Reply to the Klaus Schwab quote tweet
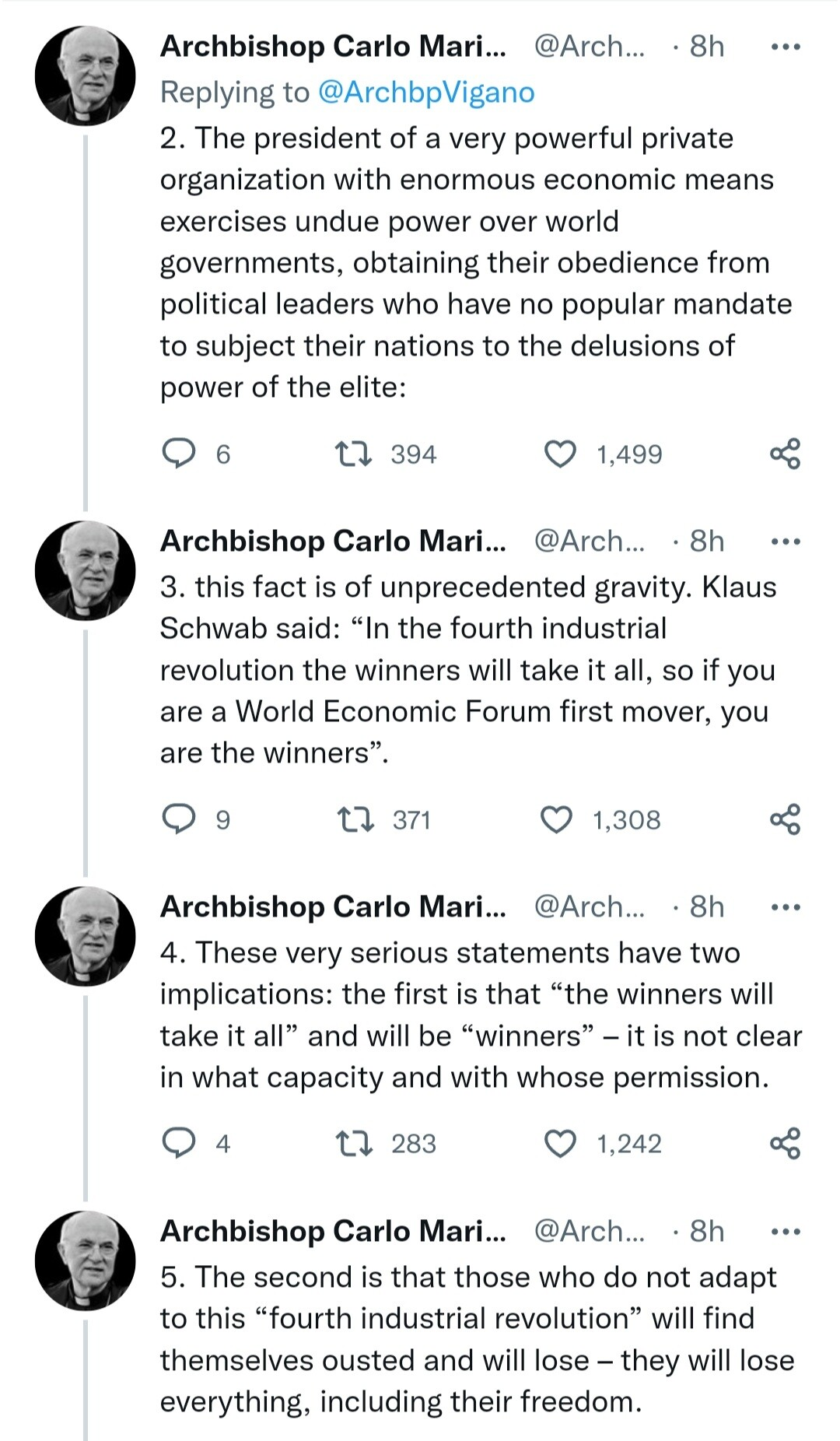This screenshot has width=840, height=1441. click(178, 819)
